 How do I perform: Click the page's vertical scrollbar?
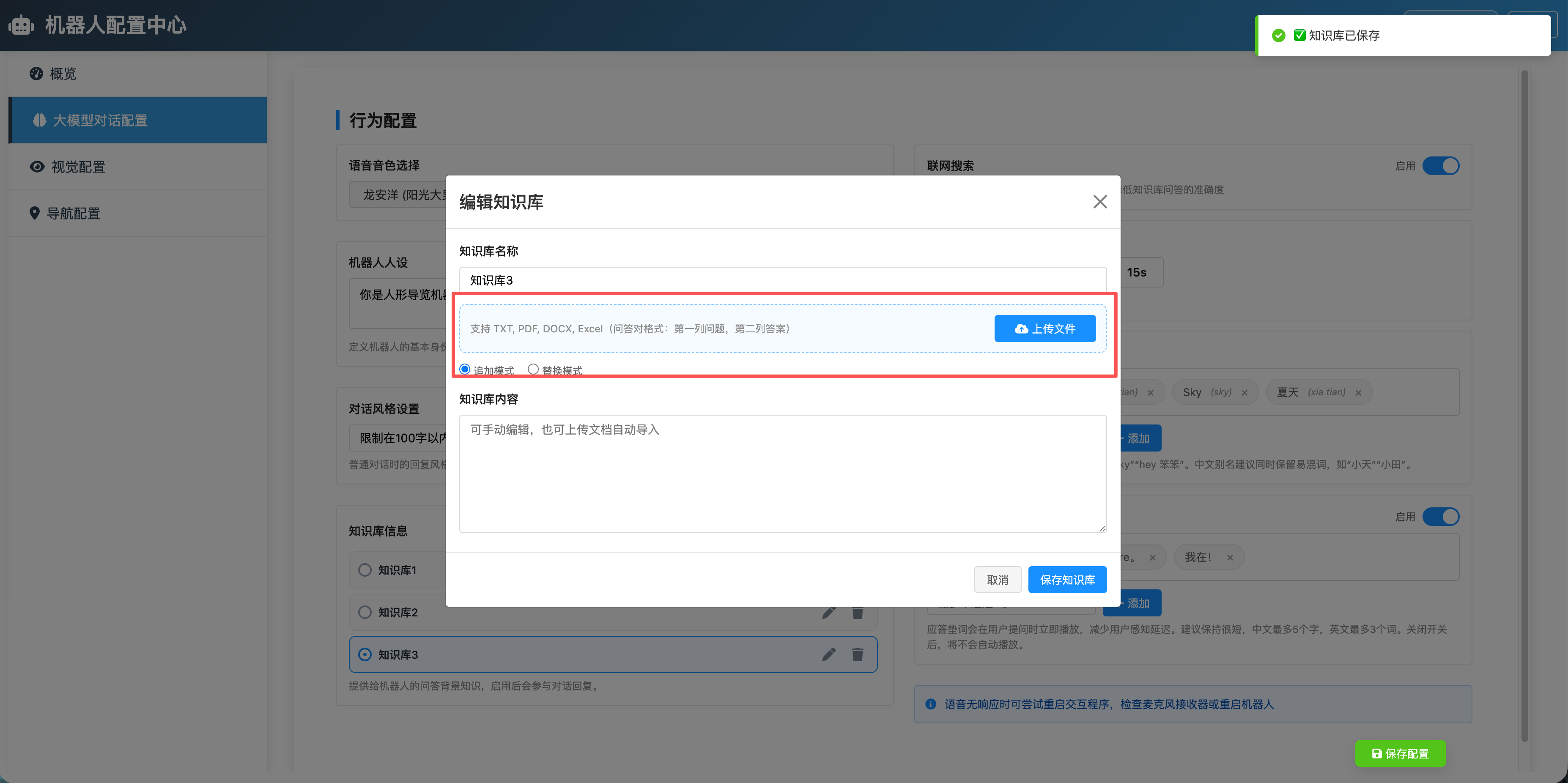pyautogui.click(x=1524, y=406)
